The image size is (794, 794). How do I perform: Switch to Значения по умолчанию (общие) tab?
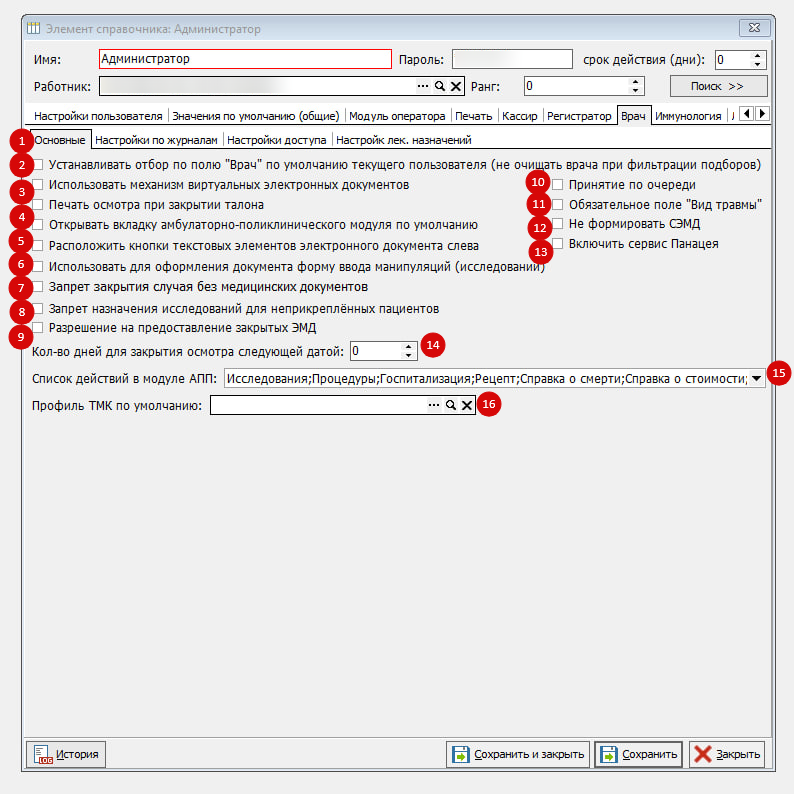click(256, 116)
